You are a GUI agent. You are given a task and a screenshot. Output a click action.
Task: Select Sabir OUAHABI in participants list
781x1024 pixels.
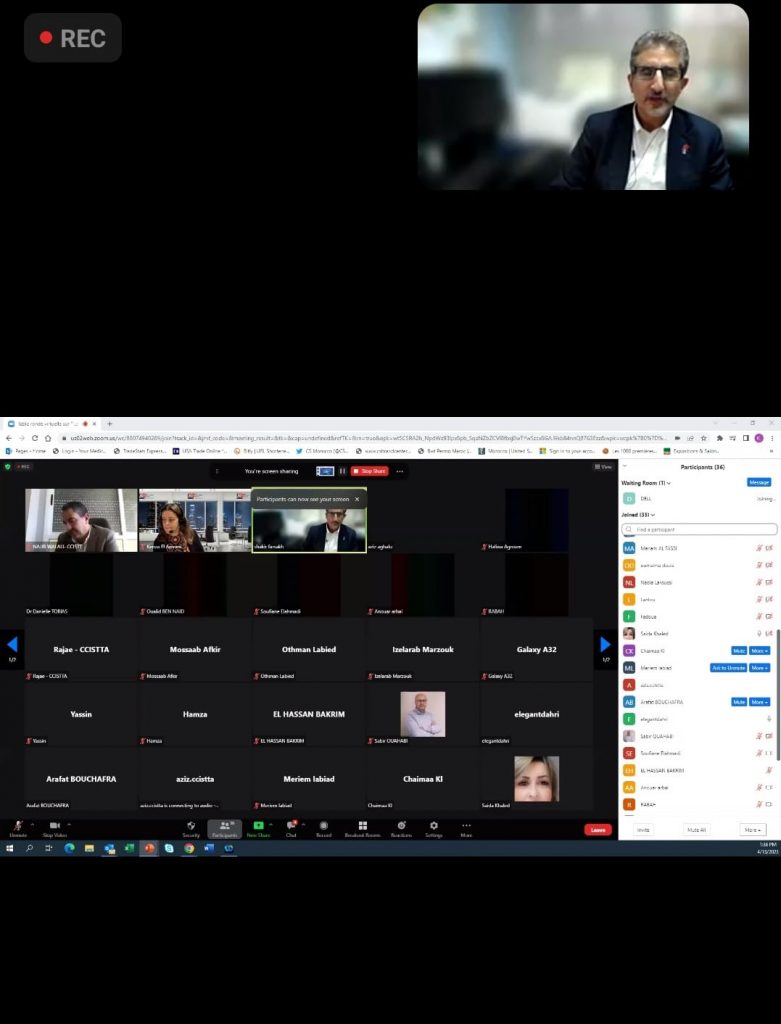697,736
